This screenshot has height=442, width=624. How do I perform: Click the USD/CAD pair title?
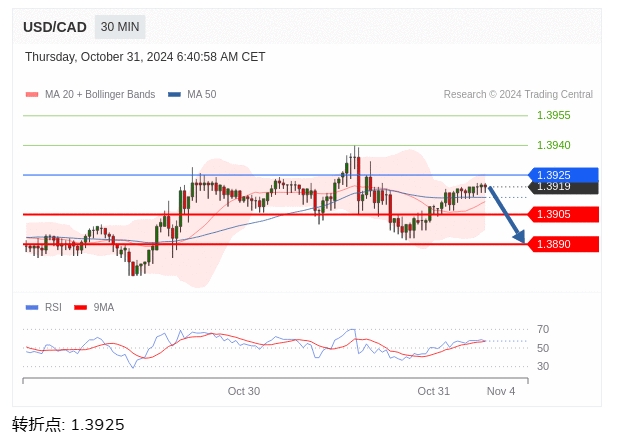pyautogui.click(x=55, y=27)
